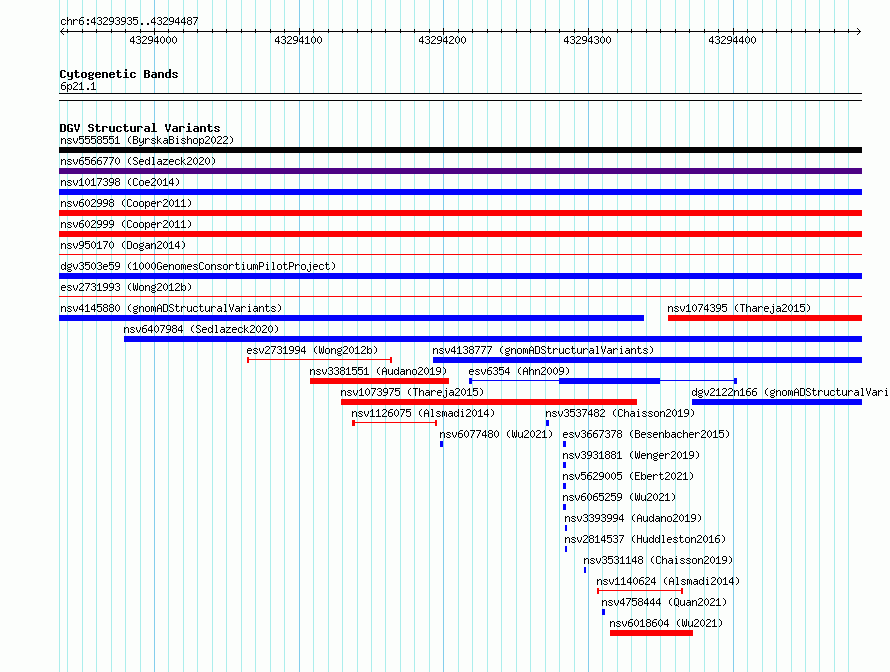Click esv3667378 (Besenbacher2015) label
Screen dimensions: 890x672
pyautogui.click(x=646, y=434)
